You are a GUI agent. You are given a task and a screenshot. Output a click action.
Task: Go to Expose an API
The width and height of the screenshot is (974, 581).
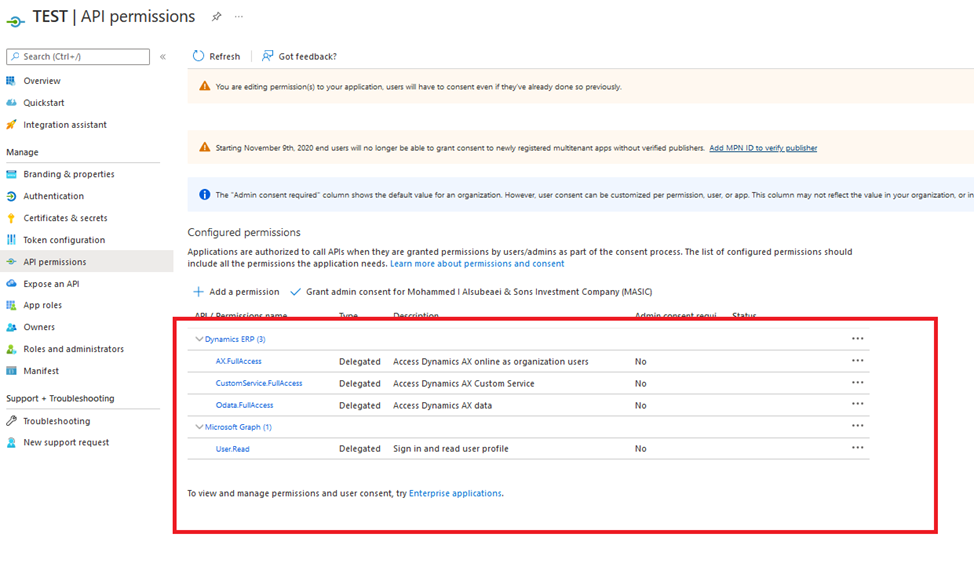coord(51,283)
